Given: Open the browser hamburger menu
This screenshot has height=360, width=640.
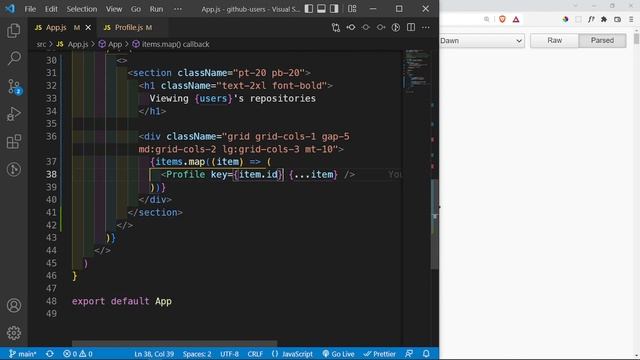Looking at the screenshot, I should pos(631,19).
